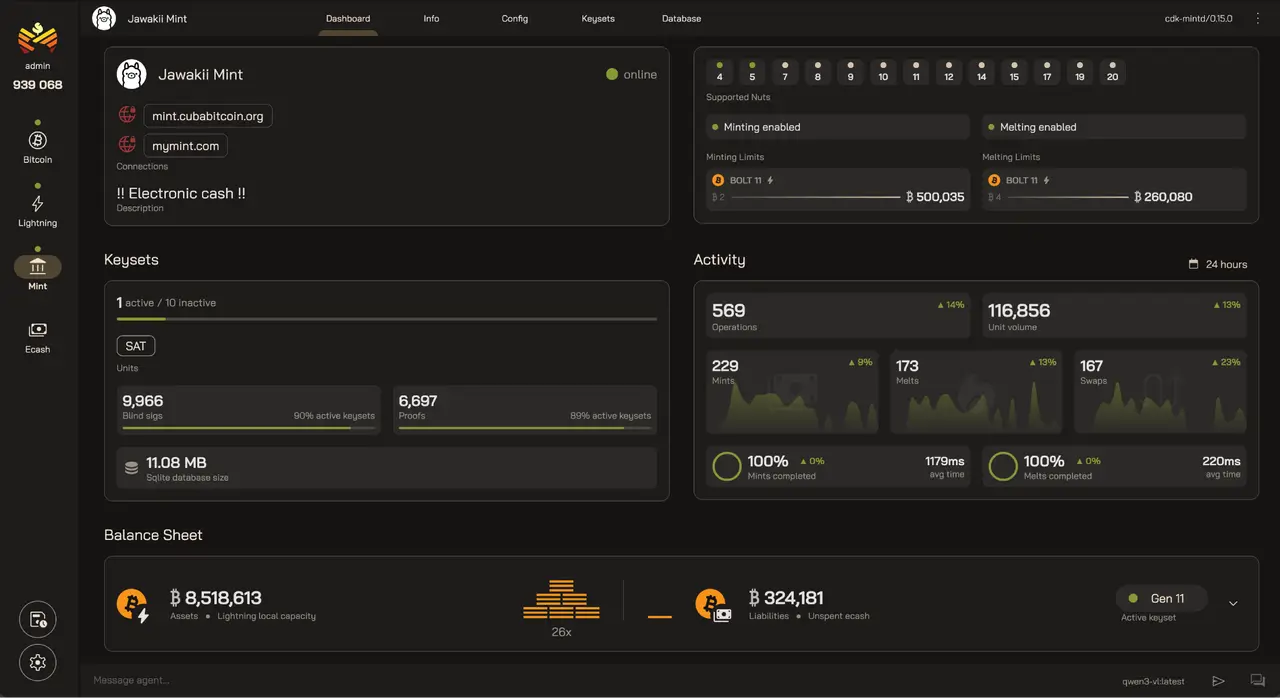This screenshot has height=698, width=1280.
Task: Select supported Nut 20 badge
Action: (1112, 72)
